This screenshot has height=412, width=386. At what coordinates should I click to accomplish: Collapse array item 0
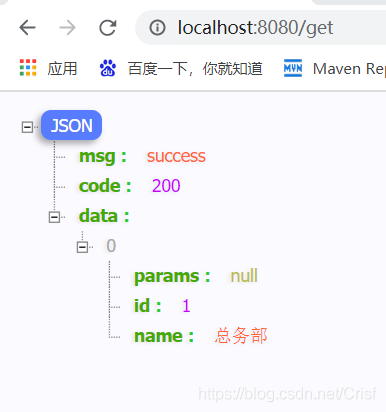[x=82, y=247]
